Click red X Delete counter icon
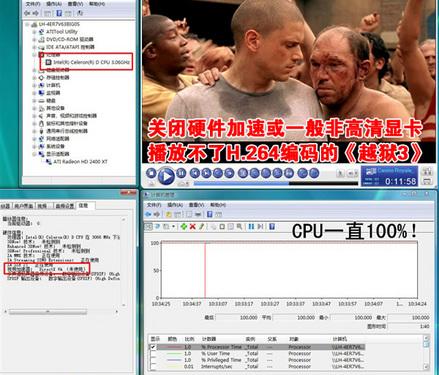Image resolution: width=439 pixels, height=375 pixels. pyautogui.click(x=192, y=227)
